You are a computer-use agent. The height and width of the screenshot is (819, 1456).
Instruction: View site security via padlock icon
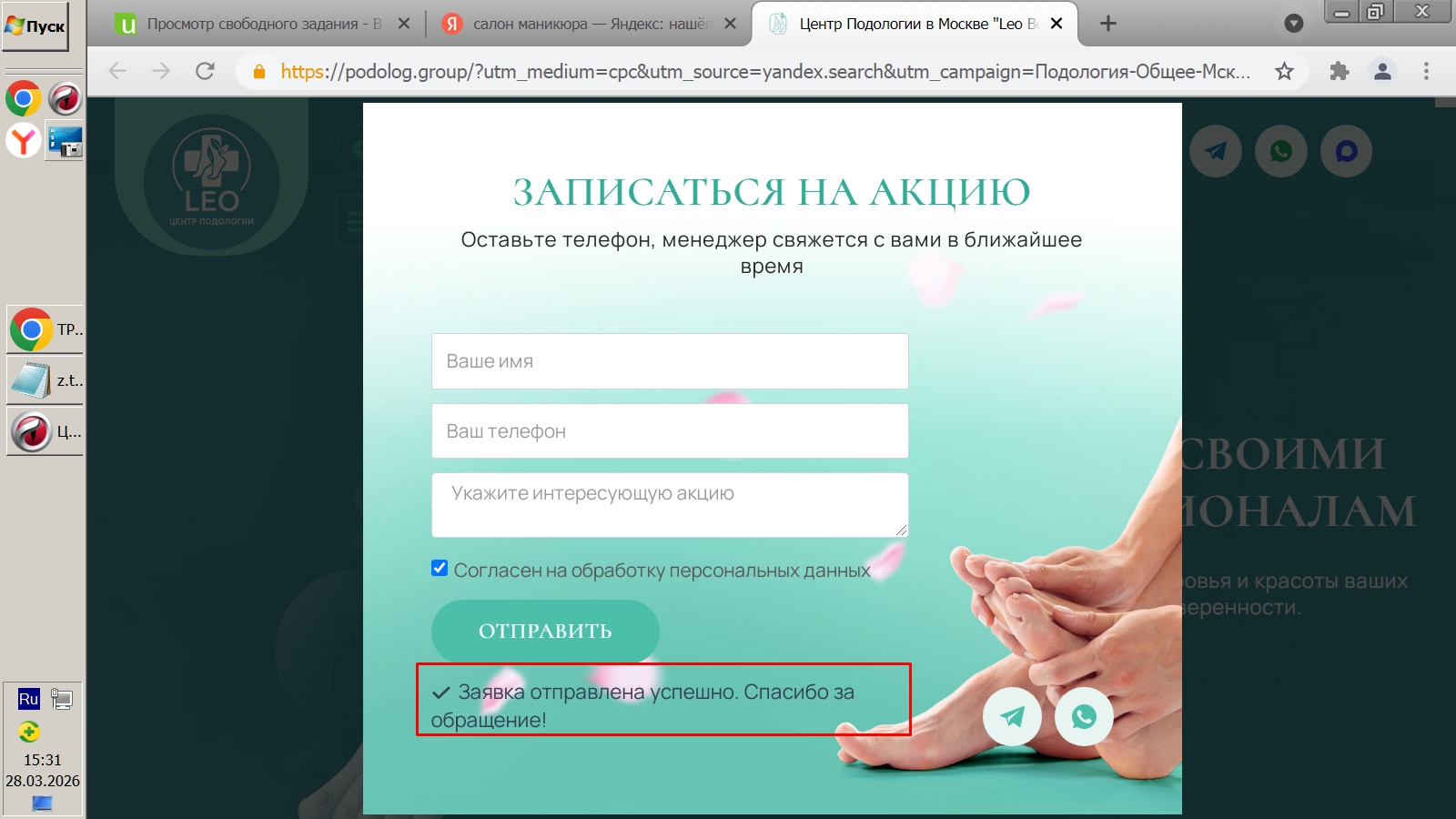coord(259,71)
